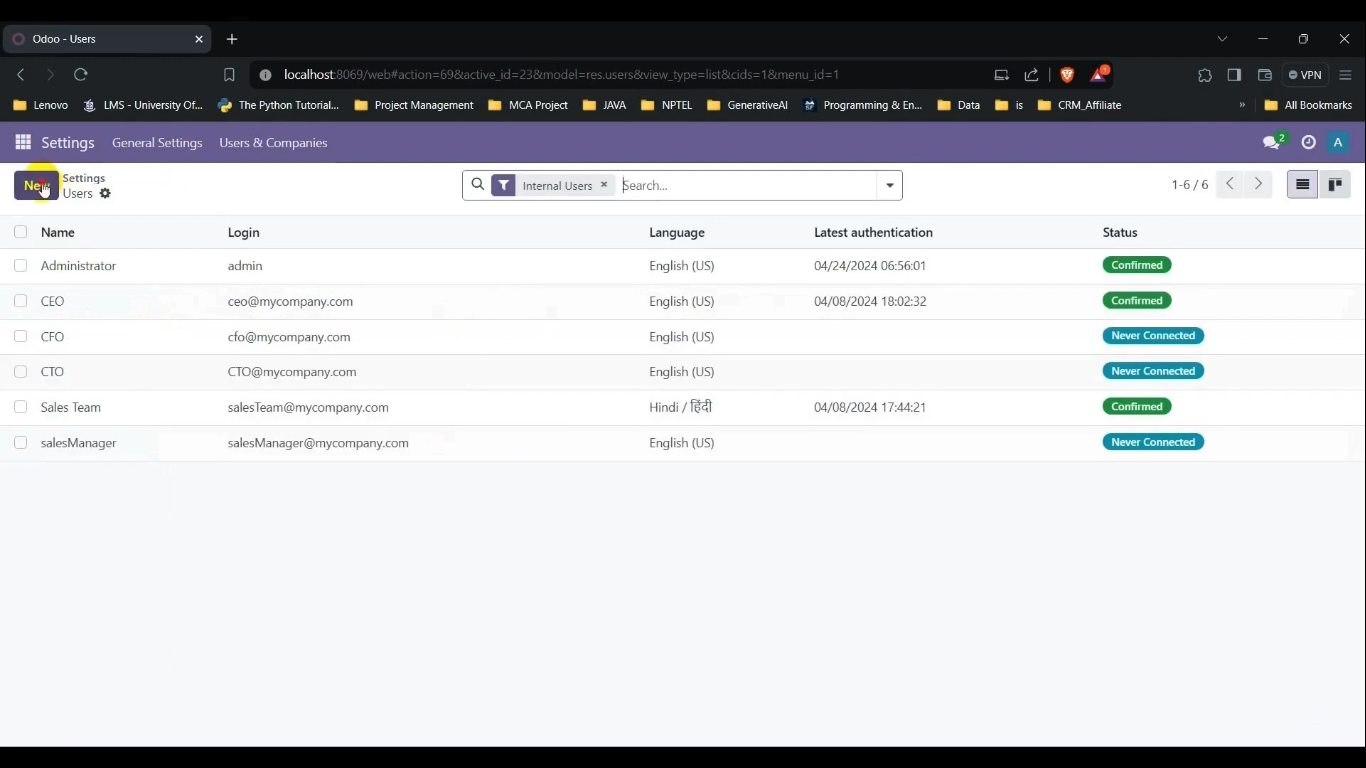Screen dimensions: 1366x768
Task: Open the browser hamburger menu
Action: (1346, 75)
